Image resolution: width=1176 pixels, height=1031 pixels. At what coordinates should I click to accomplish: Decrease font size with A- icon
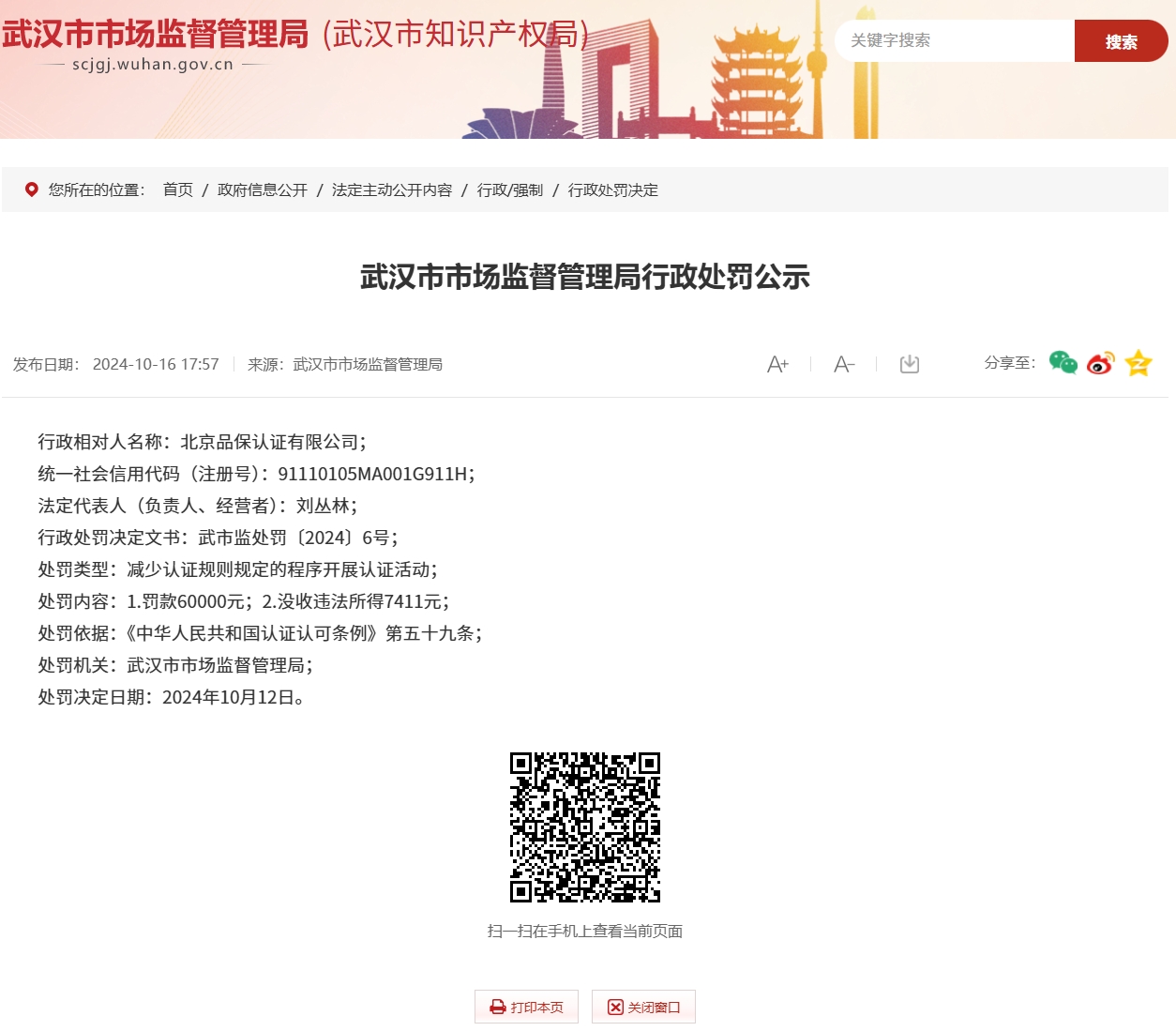844,364
